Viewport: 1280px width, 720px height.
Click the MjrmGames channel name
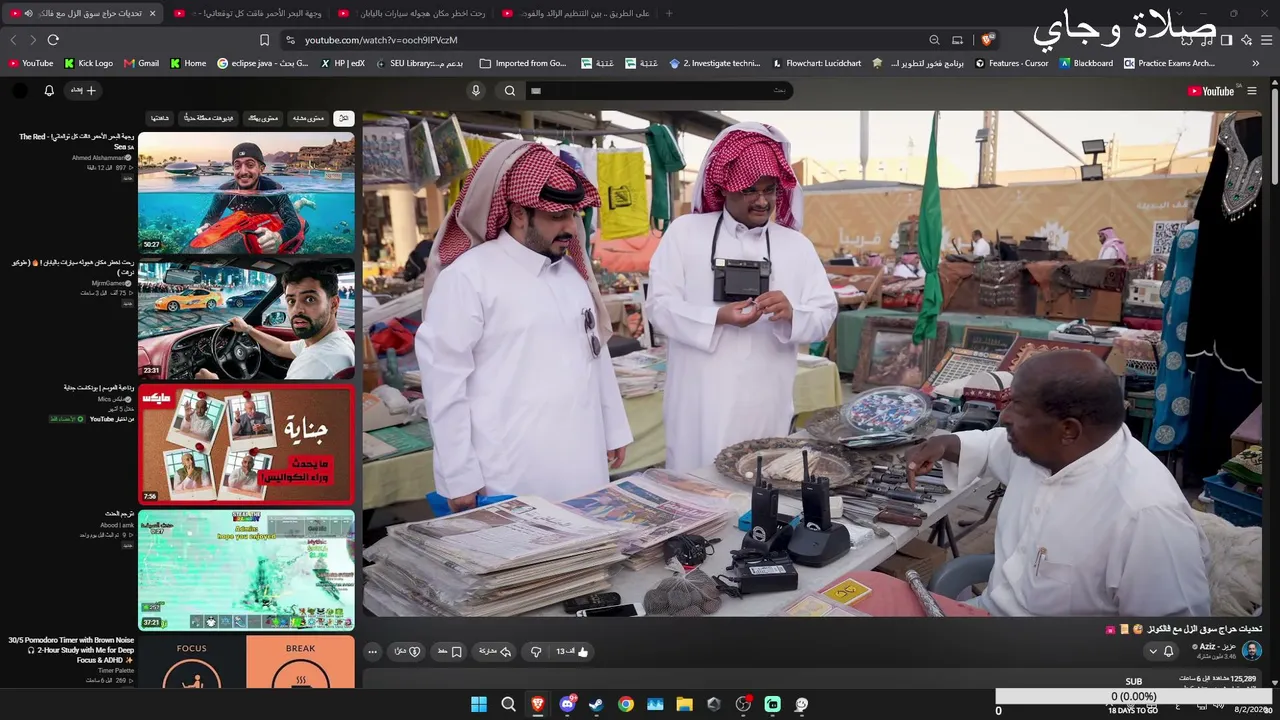coord(109,283)
